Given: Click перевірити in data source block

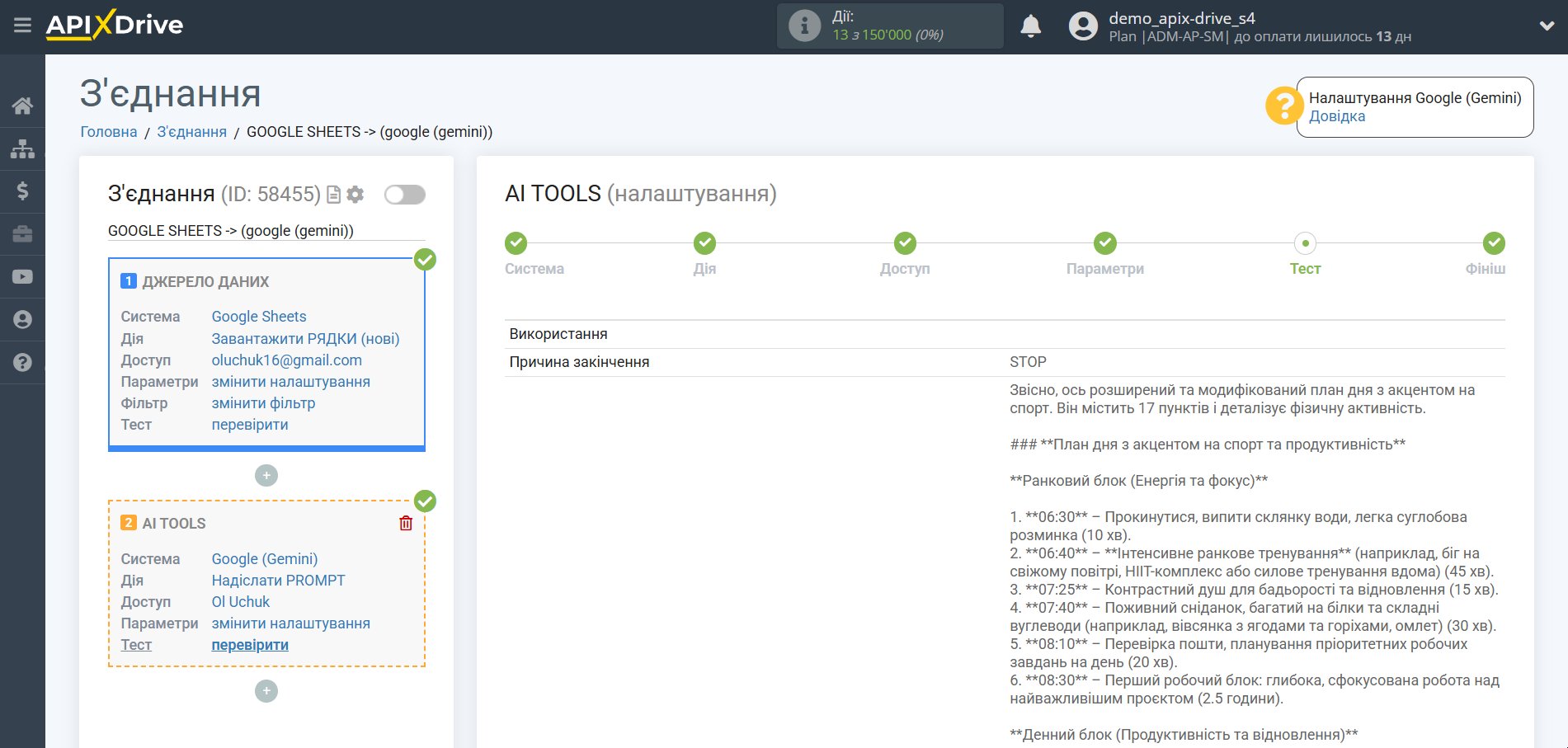Looking at the screenshot, I should 250,425.
